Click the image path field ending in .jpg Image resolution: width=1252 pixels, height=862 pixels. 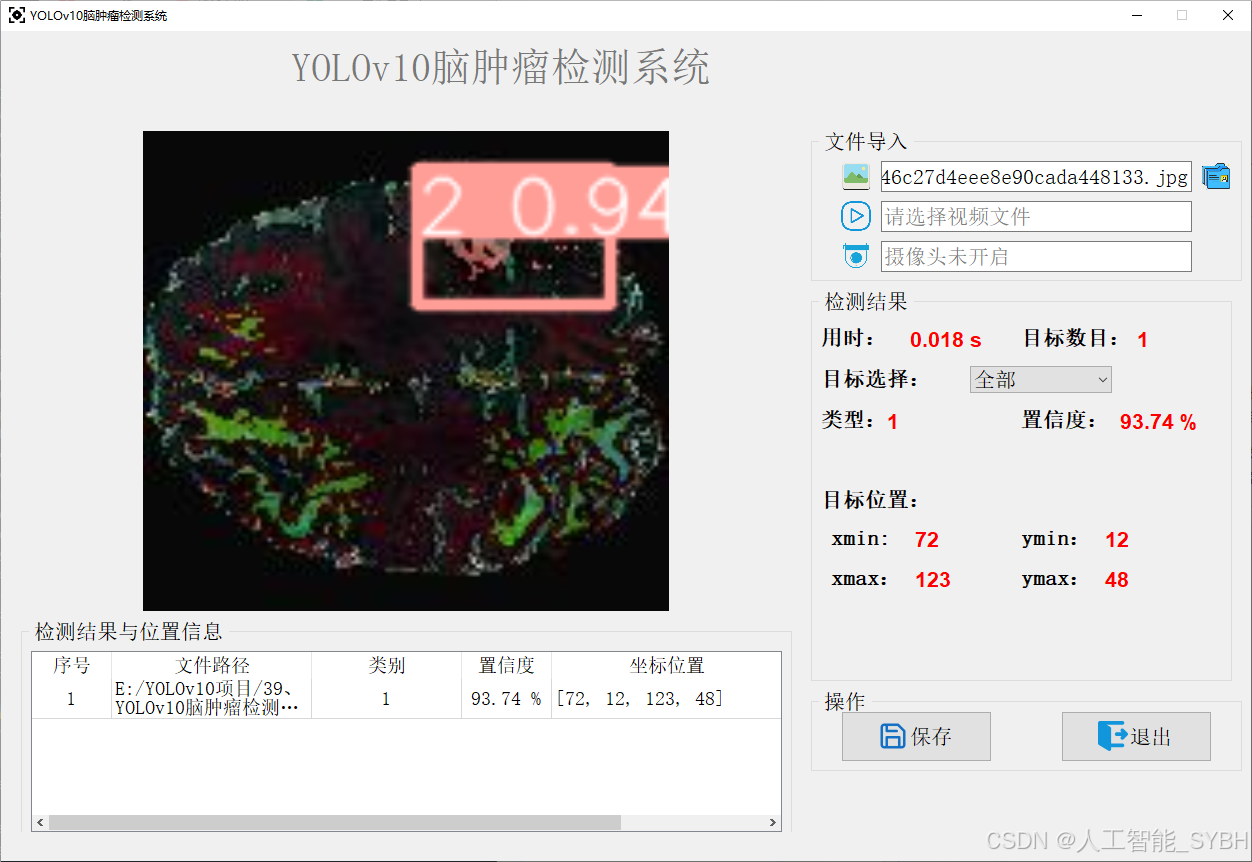pyautogui.click(x=1036, y=177)
